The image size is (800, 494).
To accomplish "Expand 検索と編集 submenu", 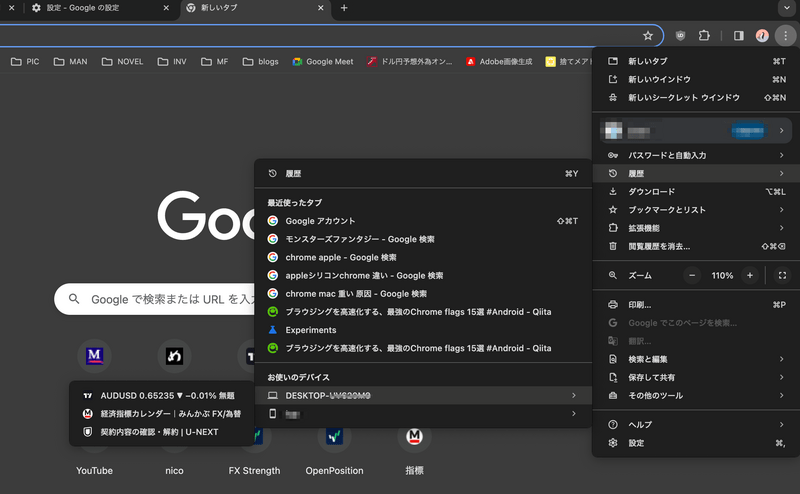I will click(696, 359).
